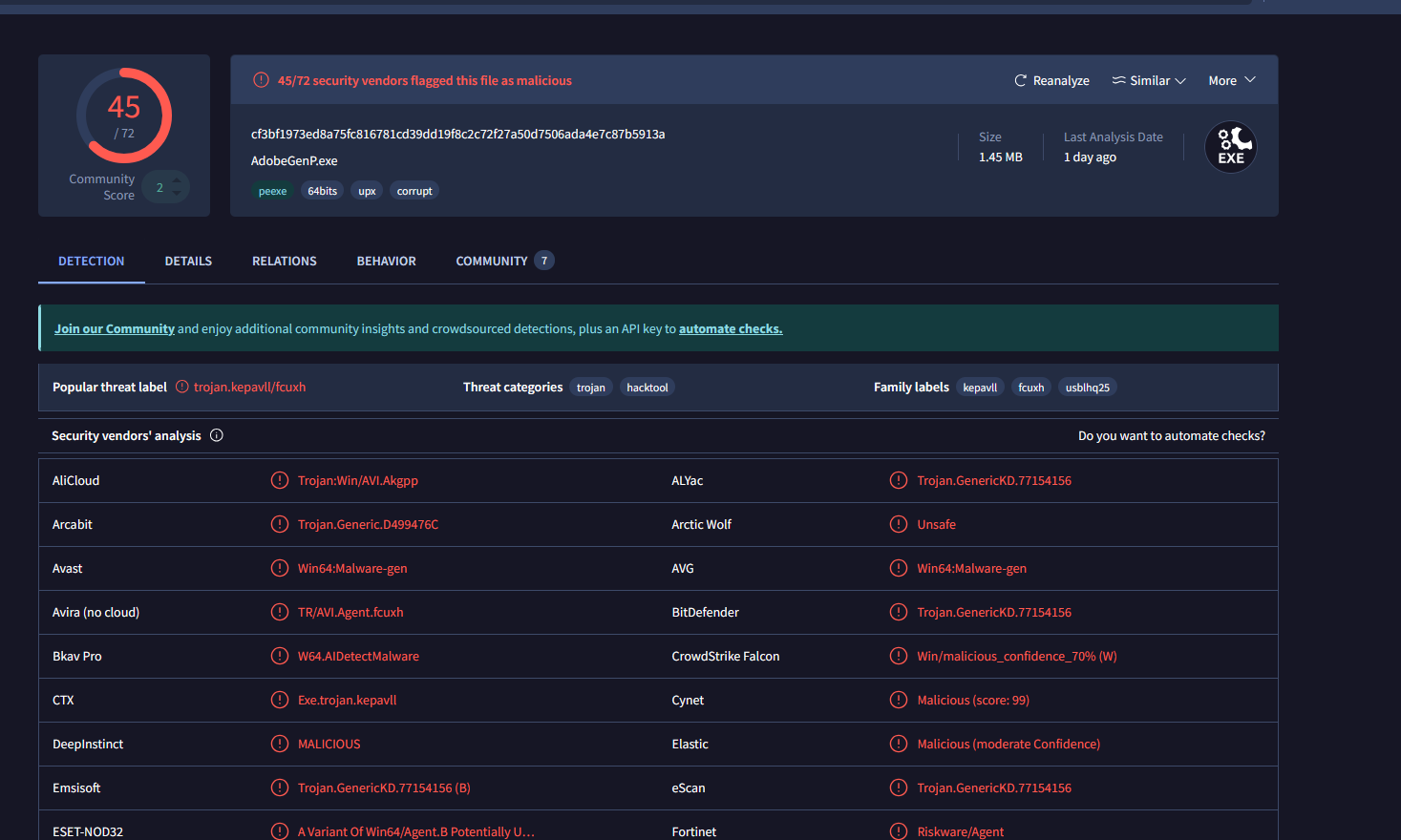Click the Fortinet detection warning icon

[899, 831]
